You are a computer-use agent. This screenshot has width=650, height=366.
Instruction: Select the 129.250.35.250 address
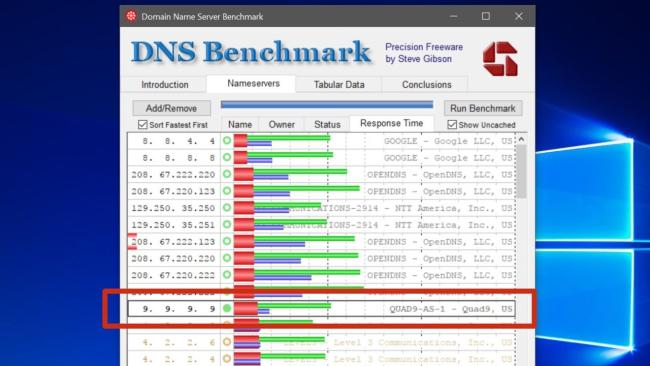pos(173,208)
